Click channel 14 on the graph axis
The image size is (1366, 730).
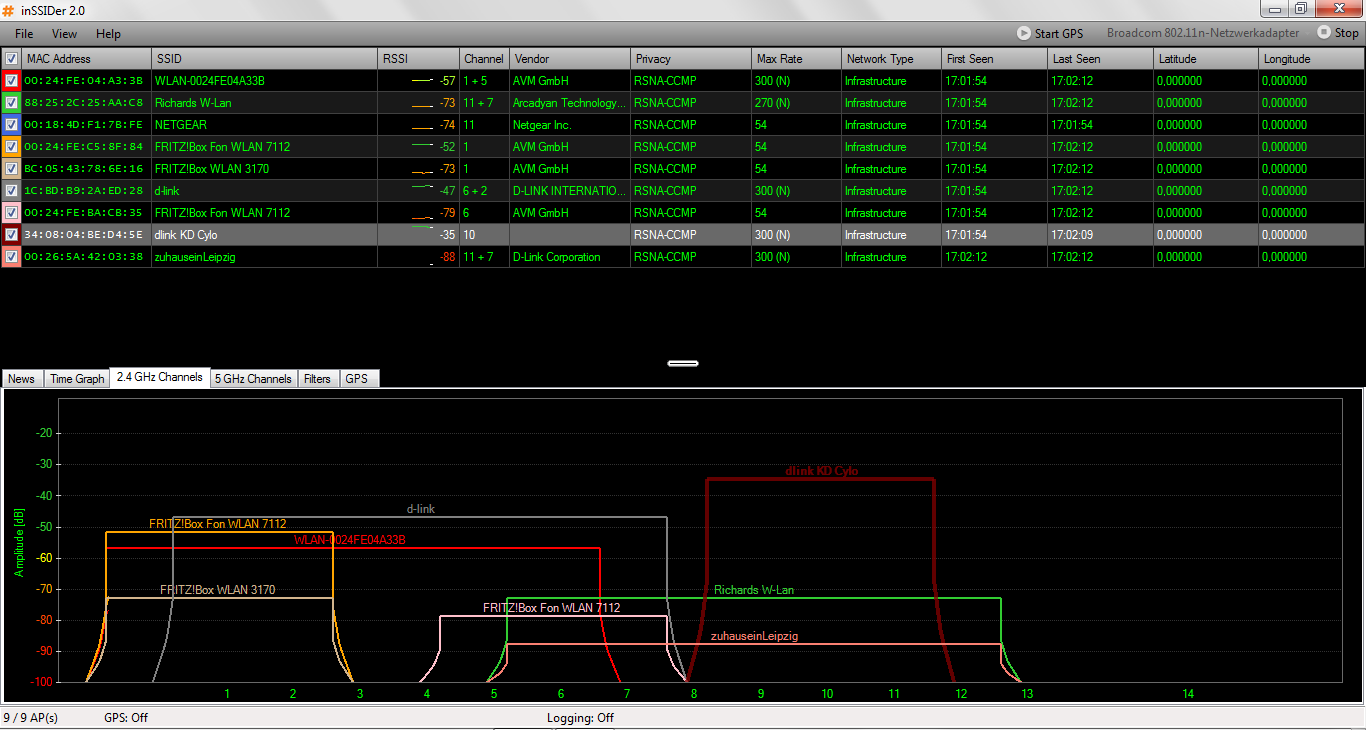click(x=1188, y=694)
